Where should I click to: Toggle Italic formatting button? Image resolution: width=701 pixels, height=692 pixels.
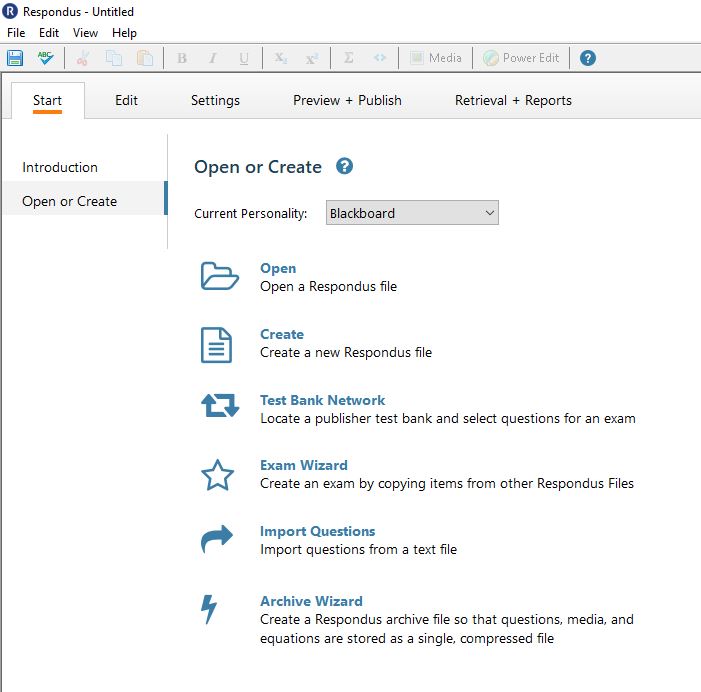[x=213, y=58]
